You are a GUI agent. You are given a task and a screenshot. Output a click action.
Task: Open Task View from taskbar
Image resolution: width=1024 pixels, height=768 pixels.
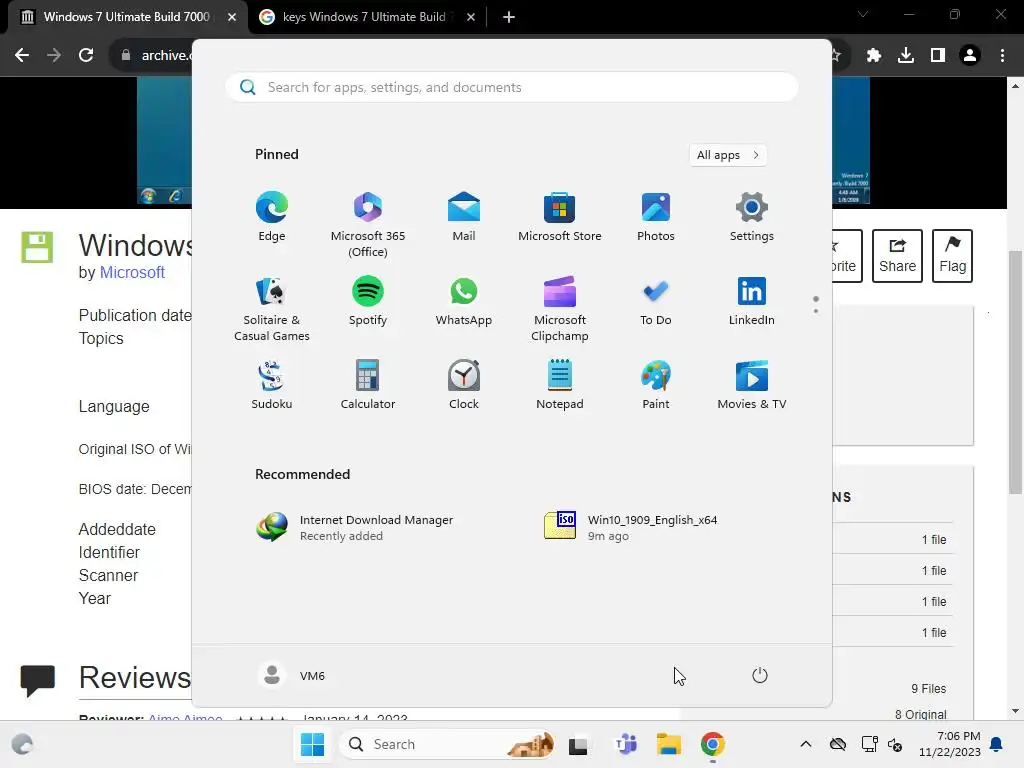tap(578, 744)
